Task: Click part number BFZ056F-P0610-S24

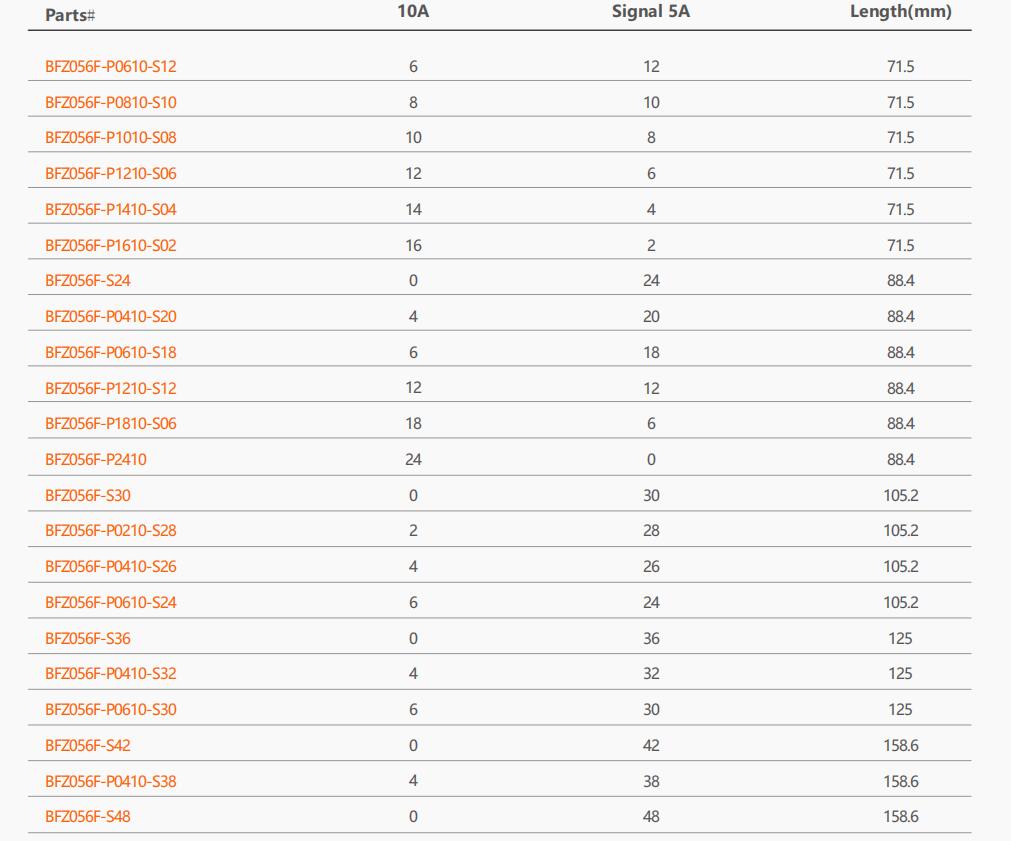Action: tap(110, 602)
